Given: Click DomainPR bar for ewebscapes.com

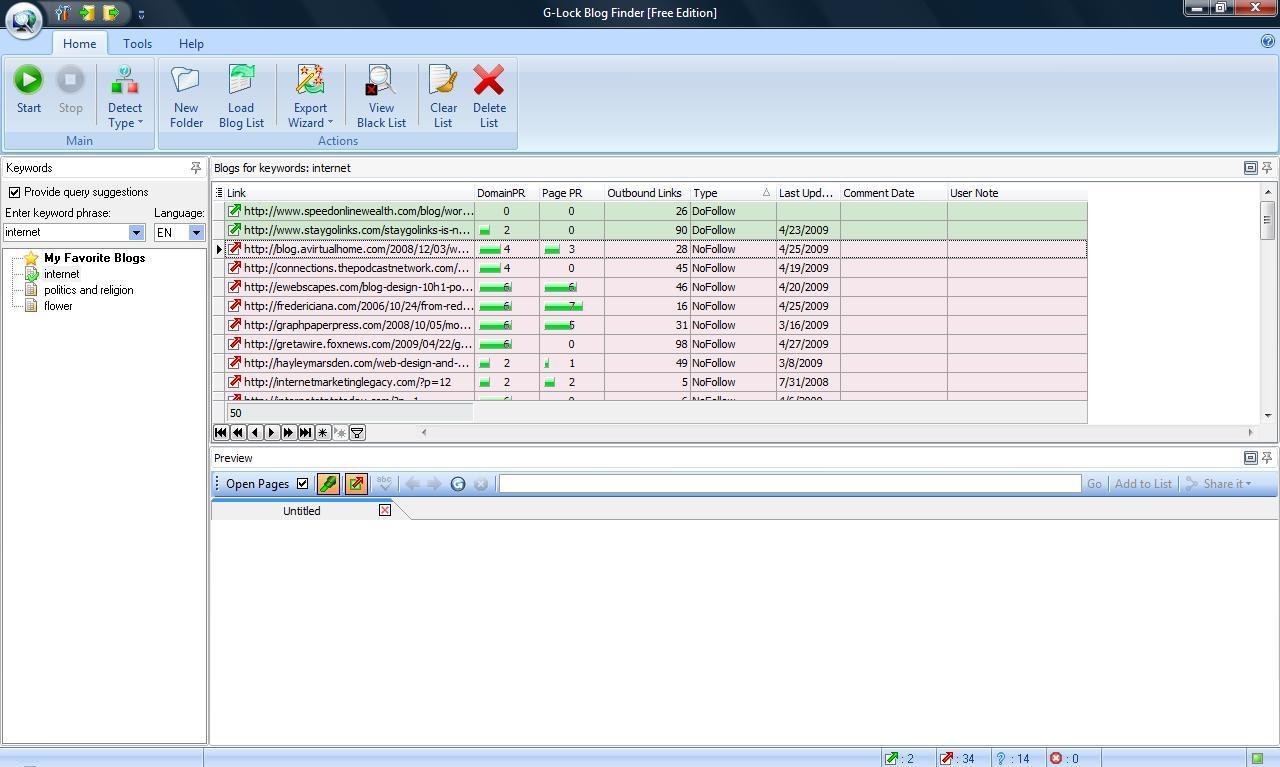Looking at the screenshot, I should pyautogui.click(x=496, y=287).
